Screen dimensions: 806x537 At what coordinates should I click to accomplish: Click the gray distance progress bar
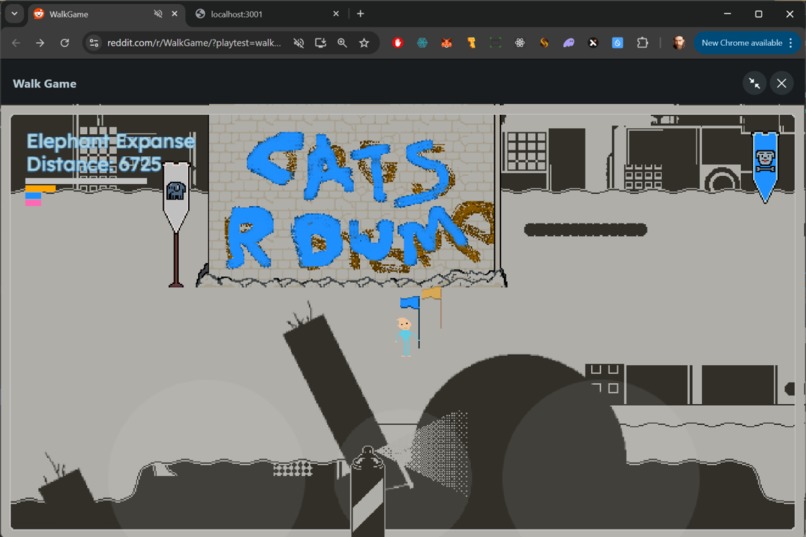click(x=86, y=181)
